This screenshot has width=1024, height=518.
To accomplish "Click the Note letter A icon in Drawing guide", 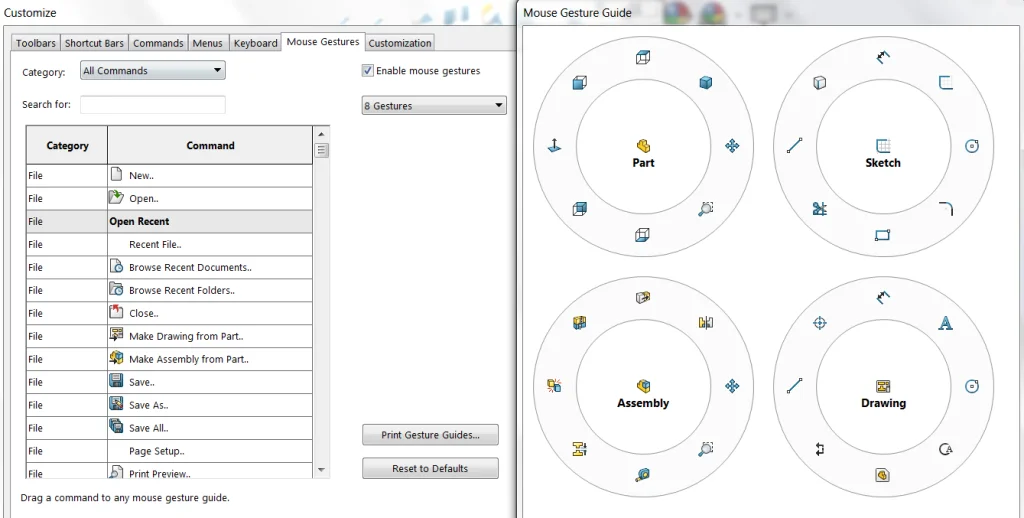I will pyautogui.click(x=946, y=323).
